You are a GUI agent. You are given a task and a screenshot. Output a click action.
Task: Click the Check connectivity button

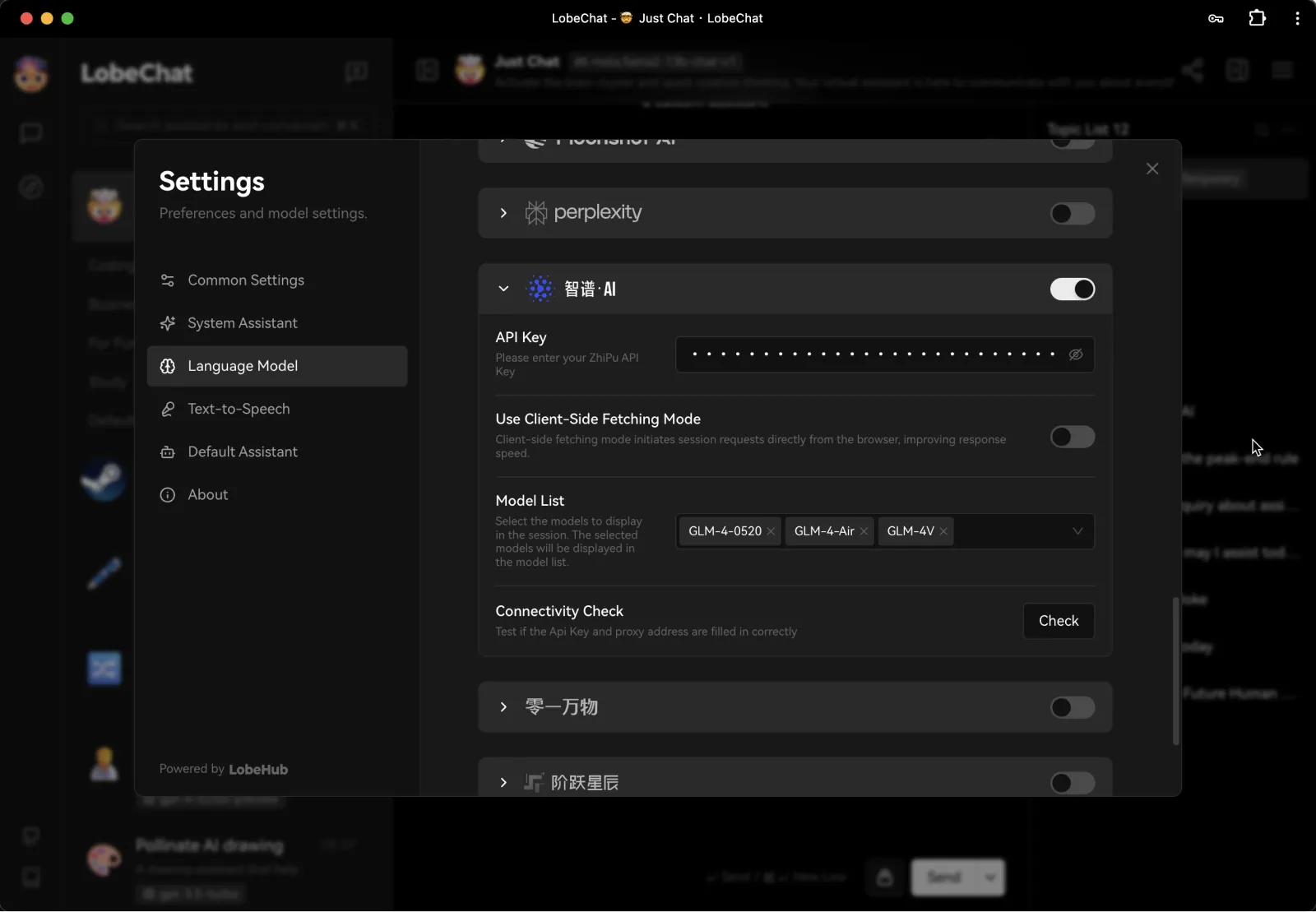coord(1058,621)
